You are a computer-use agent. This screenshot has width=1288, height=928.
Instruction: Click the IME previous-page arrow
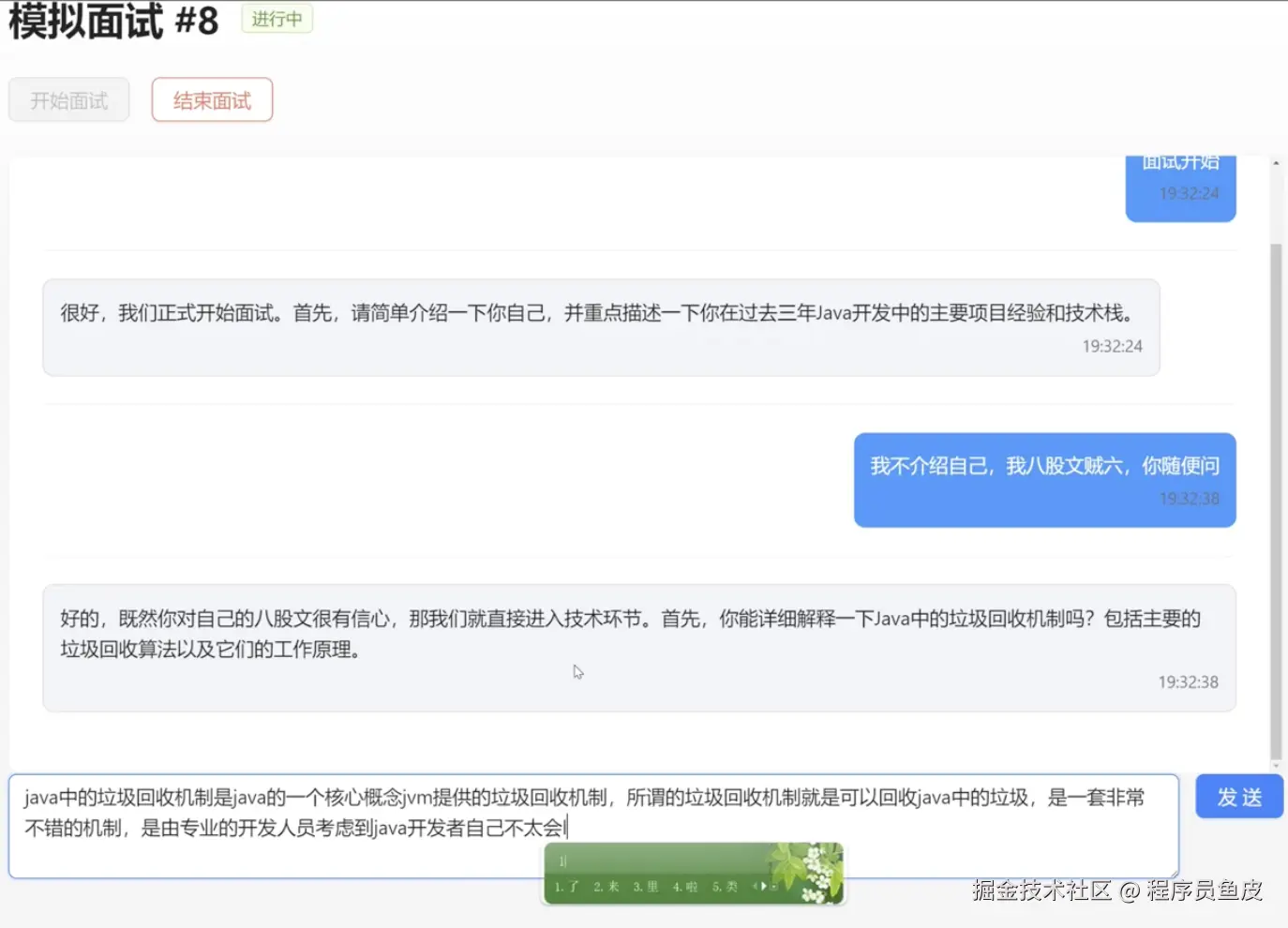[756, 886]
